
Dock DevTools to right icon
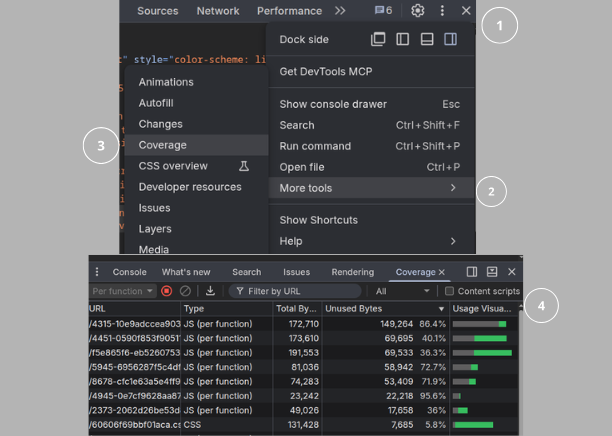coord(450,39)
